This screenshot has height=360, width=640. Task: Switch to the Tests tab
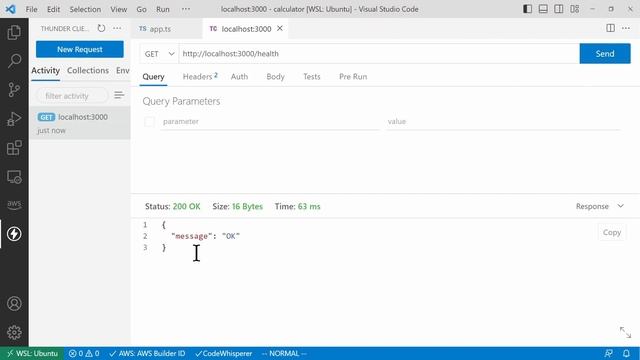coord(312,76)
